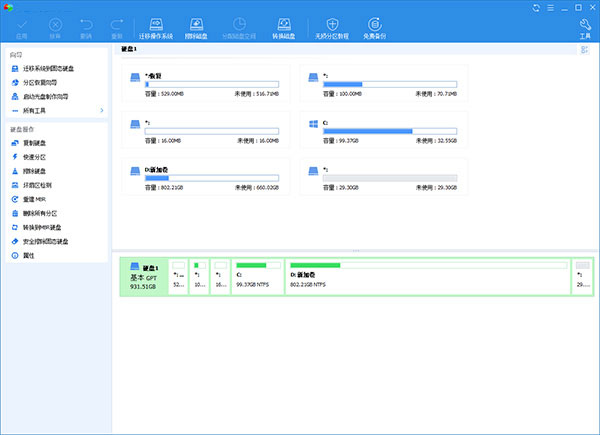
Task: Click 转换到MBR磁盘 in the sidebar
Action: (x=44, y=227)
